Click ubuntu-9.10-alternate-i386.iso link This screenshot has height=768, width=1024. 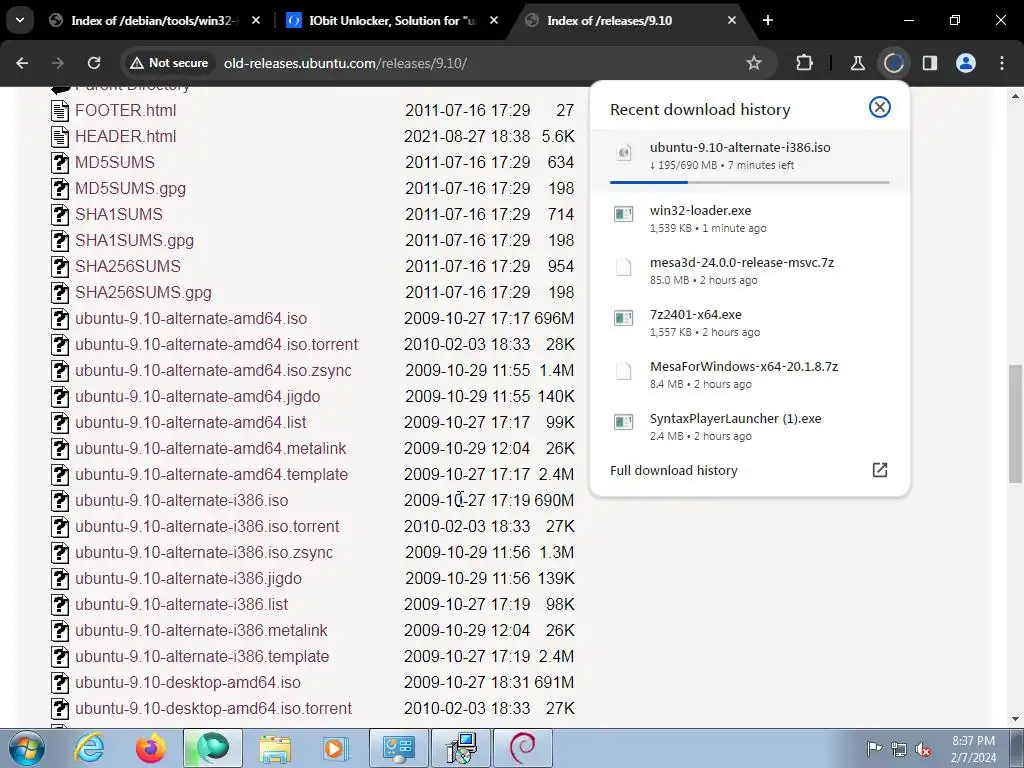coord(182,500)
